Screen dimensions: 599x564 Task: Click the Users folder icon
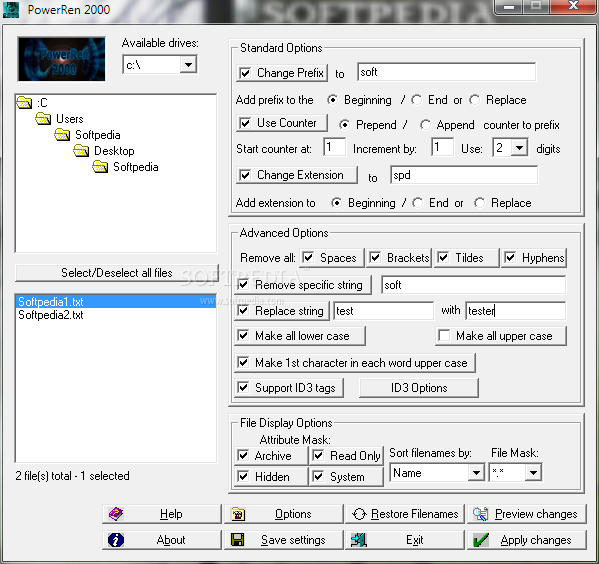click(x=43, y=118)
